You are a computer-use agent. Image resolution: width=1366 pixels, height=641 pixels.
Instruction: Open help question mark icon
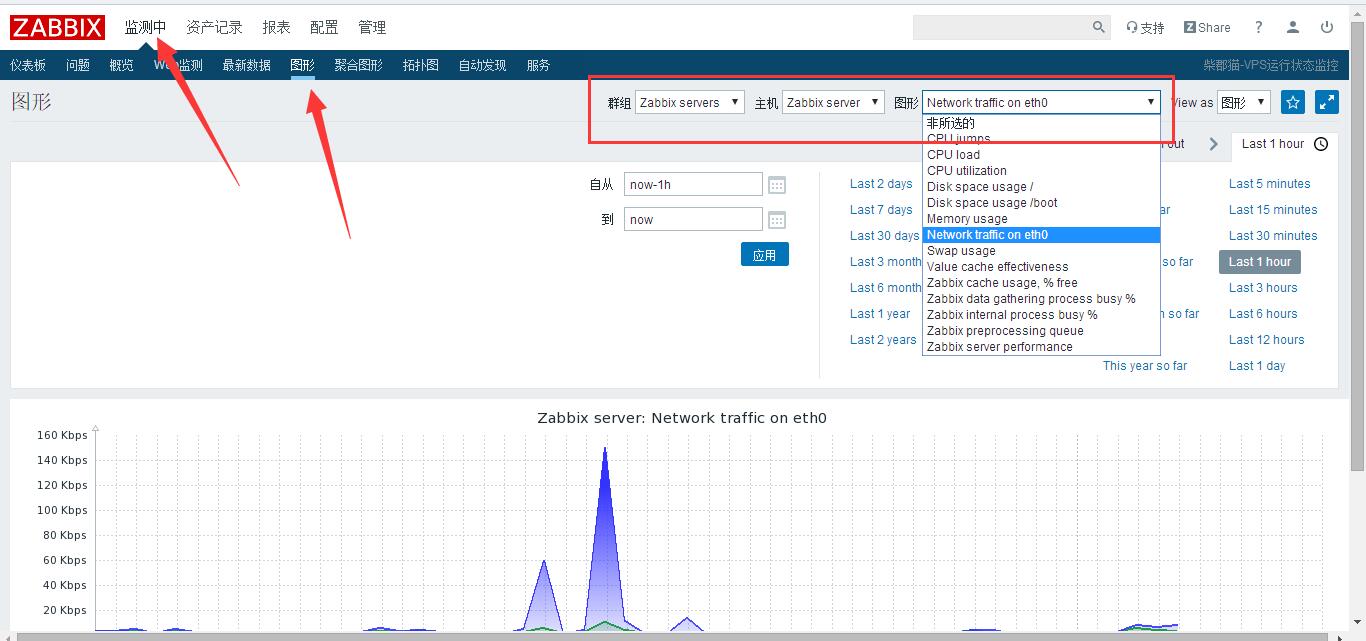click(x=1259, y=27)
